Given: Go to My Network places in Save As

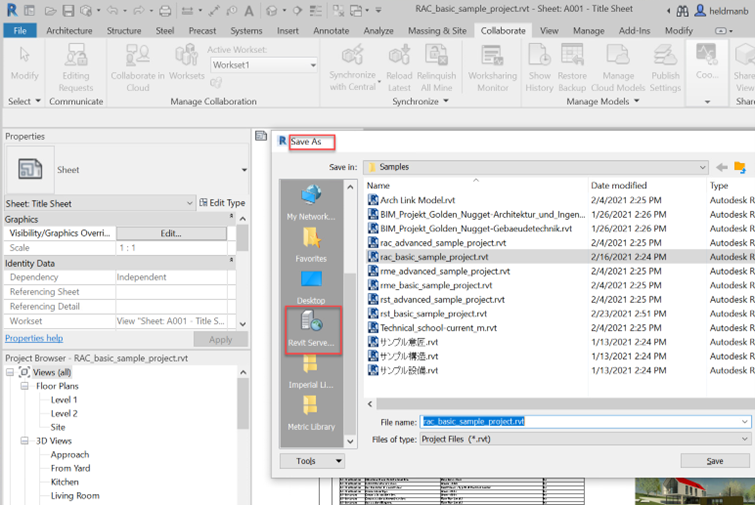Looking at the screenshot, I should click(311, 202).
